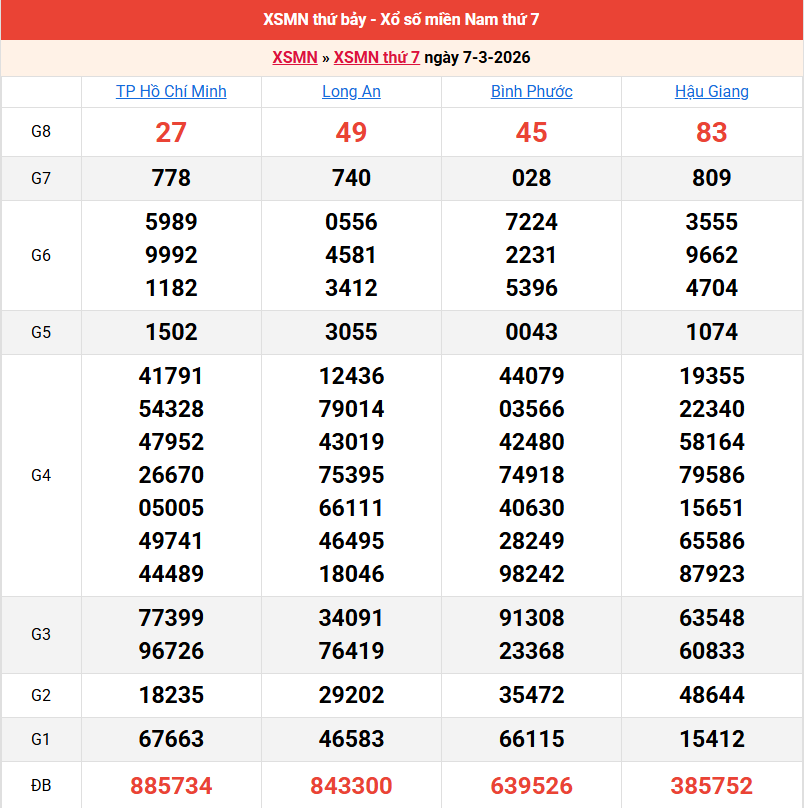Image resolution: width=805 pixels, height=808 pixels.
Task: Go to the Hậu Giang results link
Action: (x=711, y=92)
